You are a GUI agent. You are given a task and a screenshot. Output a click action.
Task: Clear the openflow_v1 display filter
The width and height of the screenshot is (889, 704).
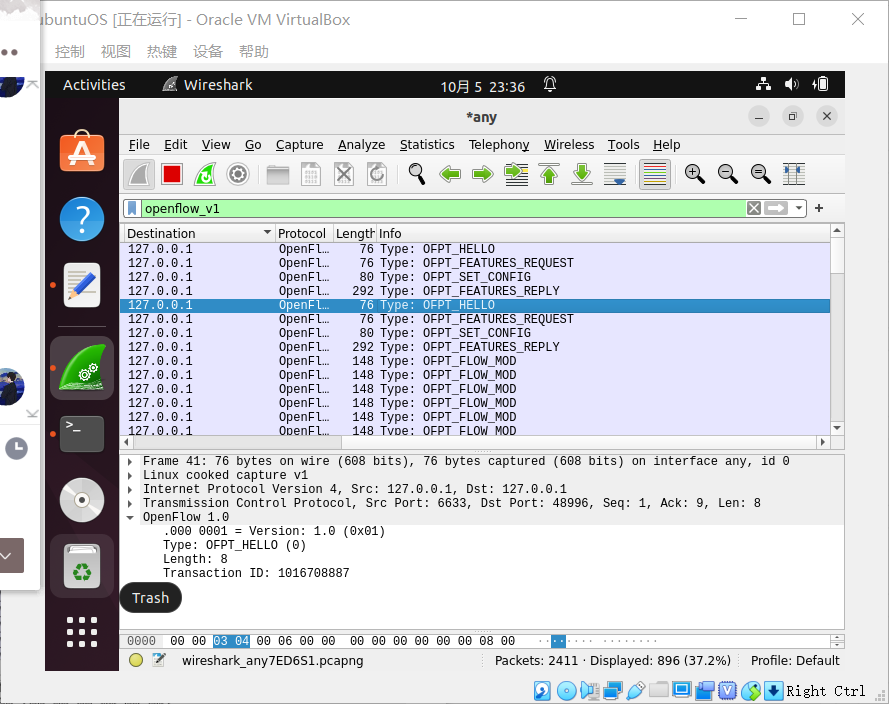point(754,208)
